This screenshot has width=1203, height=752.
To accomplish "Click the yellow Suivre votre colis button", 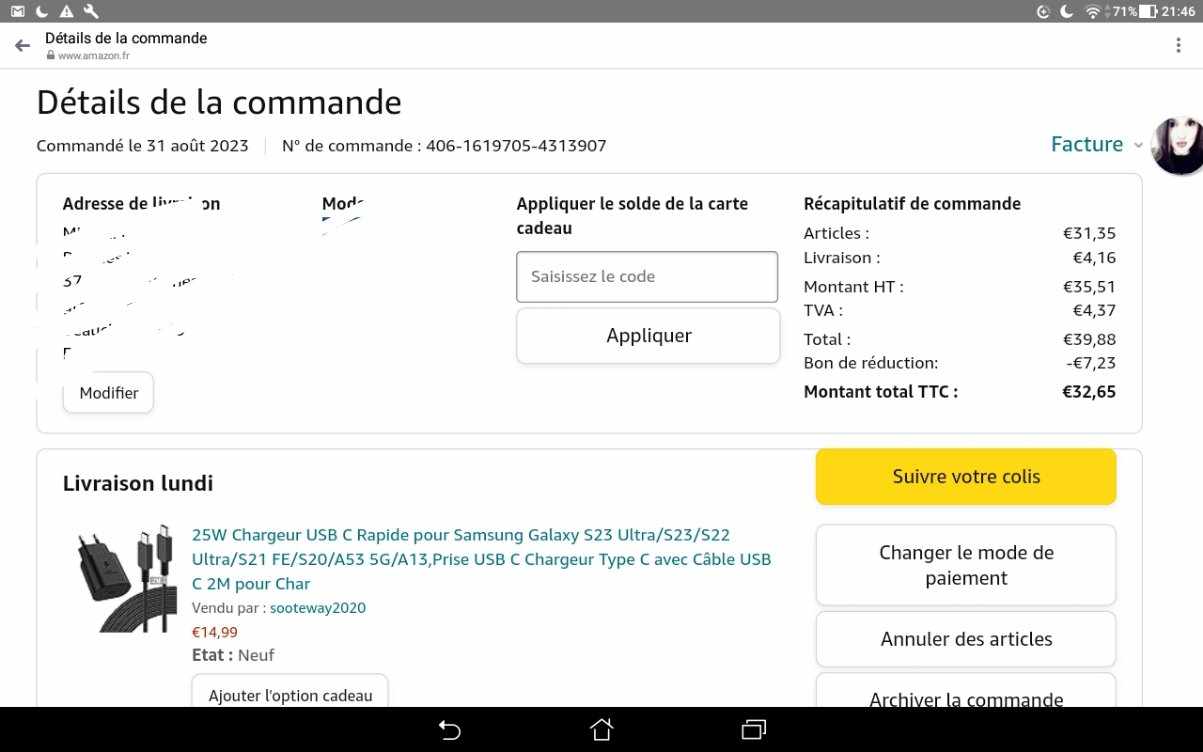I will click(965, 477).
